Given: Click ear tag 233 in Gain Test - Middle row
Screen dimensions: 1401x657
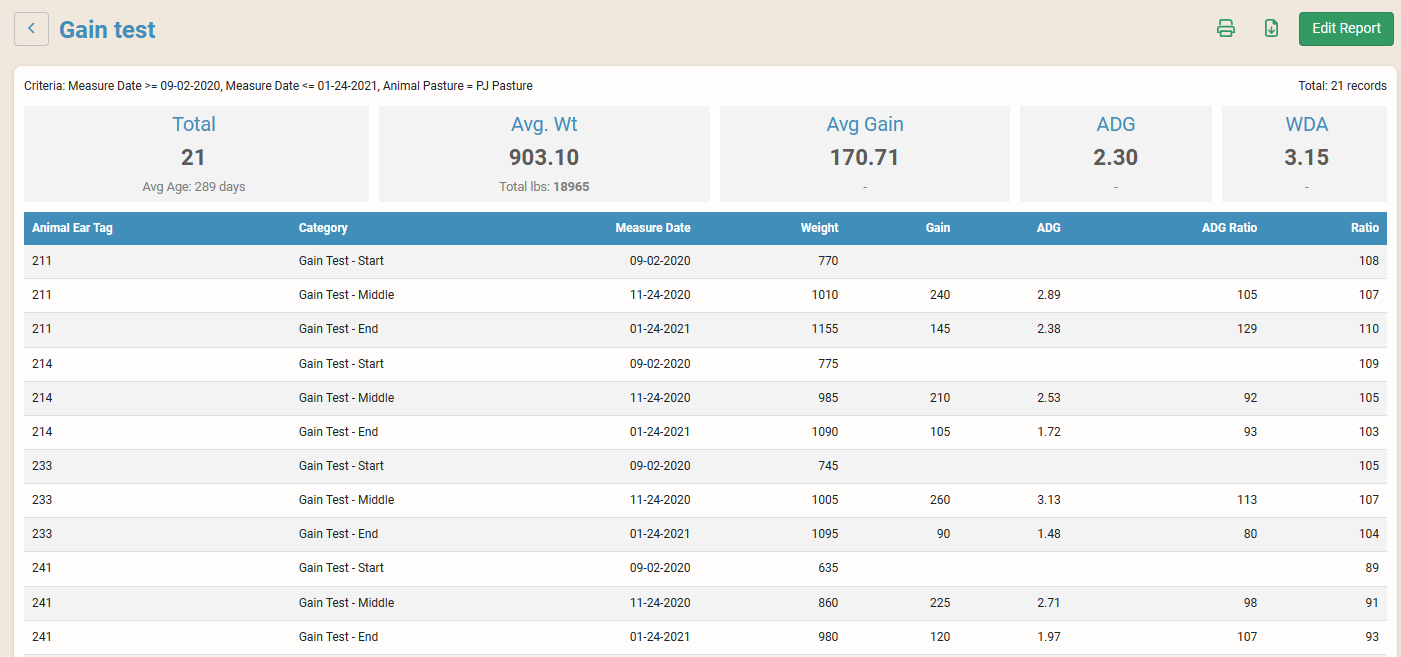Looking at the screenshot, I should (41, 500).
